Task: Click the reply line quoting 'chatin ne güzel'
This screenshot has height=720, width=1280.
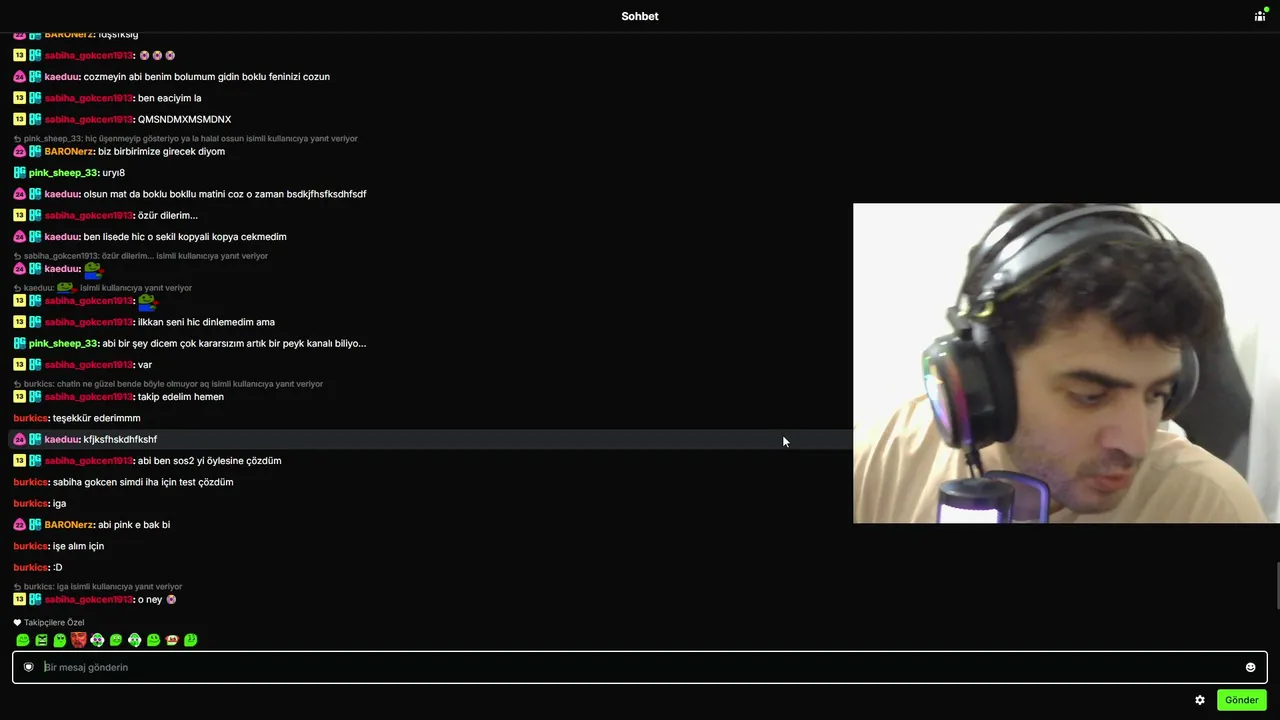Action: click(168, 384)
